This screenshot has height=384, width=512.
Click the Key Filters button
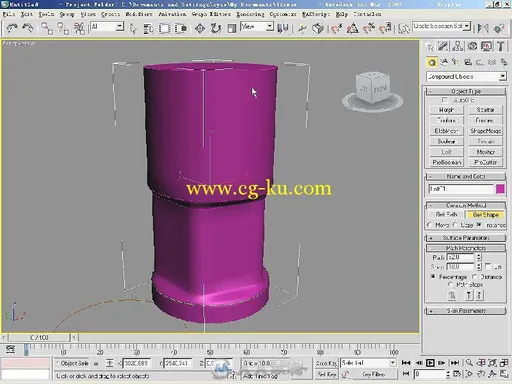[373, 374]
